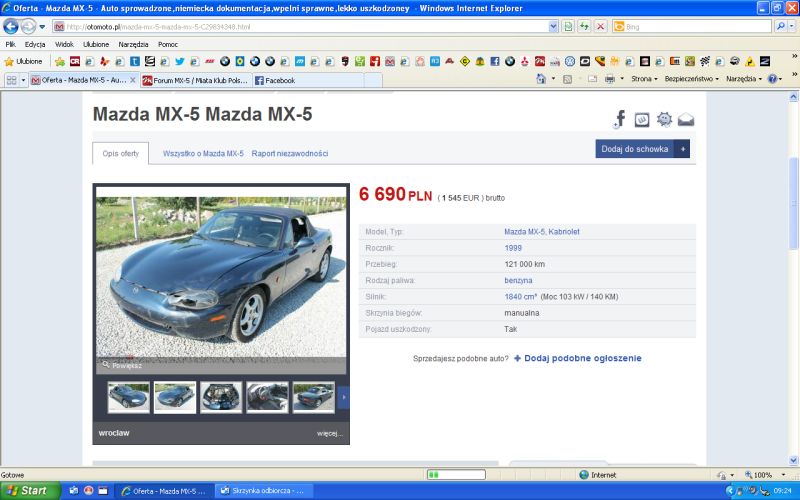Add page to favorites bar star-arrow icon

click(x=60, y=62)
